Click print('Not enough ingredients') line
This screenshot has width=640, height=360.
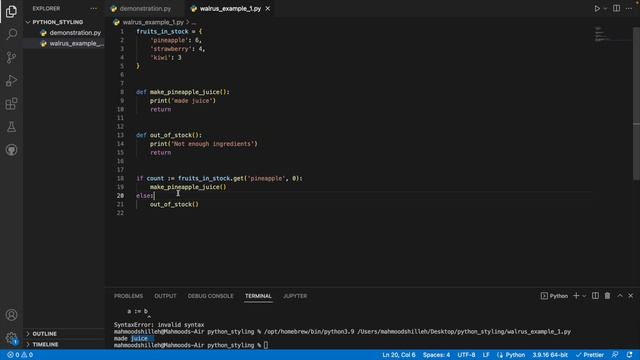204,144
